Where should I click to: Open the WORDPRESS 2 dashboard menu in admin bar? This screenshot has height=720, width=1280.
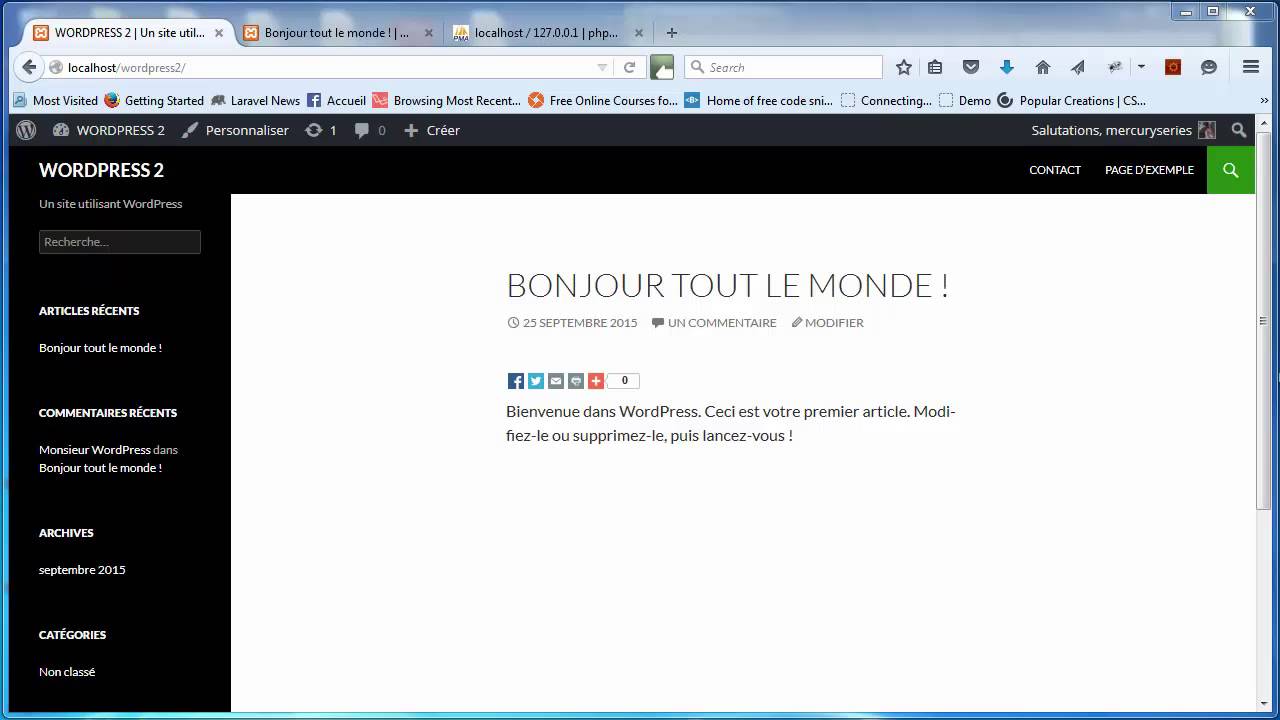109,130
